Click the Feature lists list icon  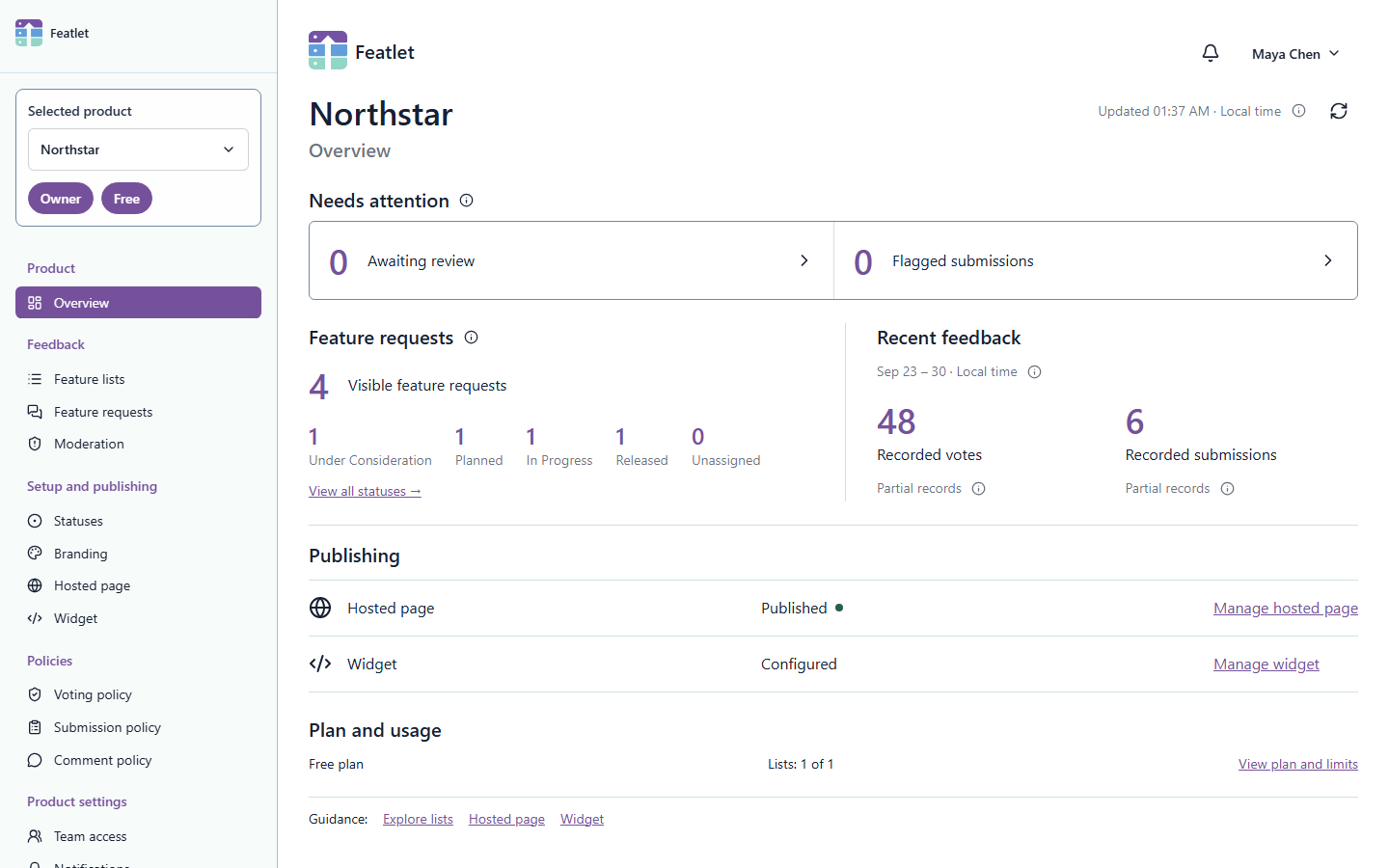pyautogui.click(x=35, y=379)
